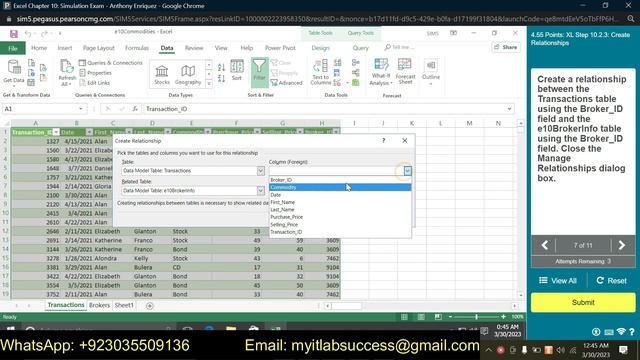Click the Advanced filter option
This screenshot has height=360, width=640.
pyautogui.click(x=287, y=83)
